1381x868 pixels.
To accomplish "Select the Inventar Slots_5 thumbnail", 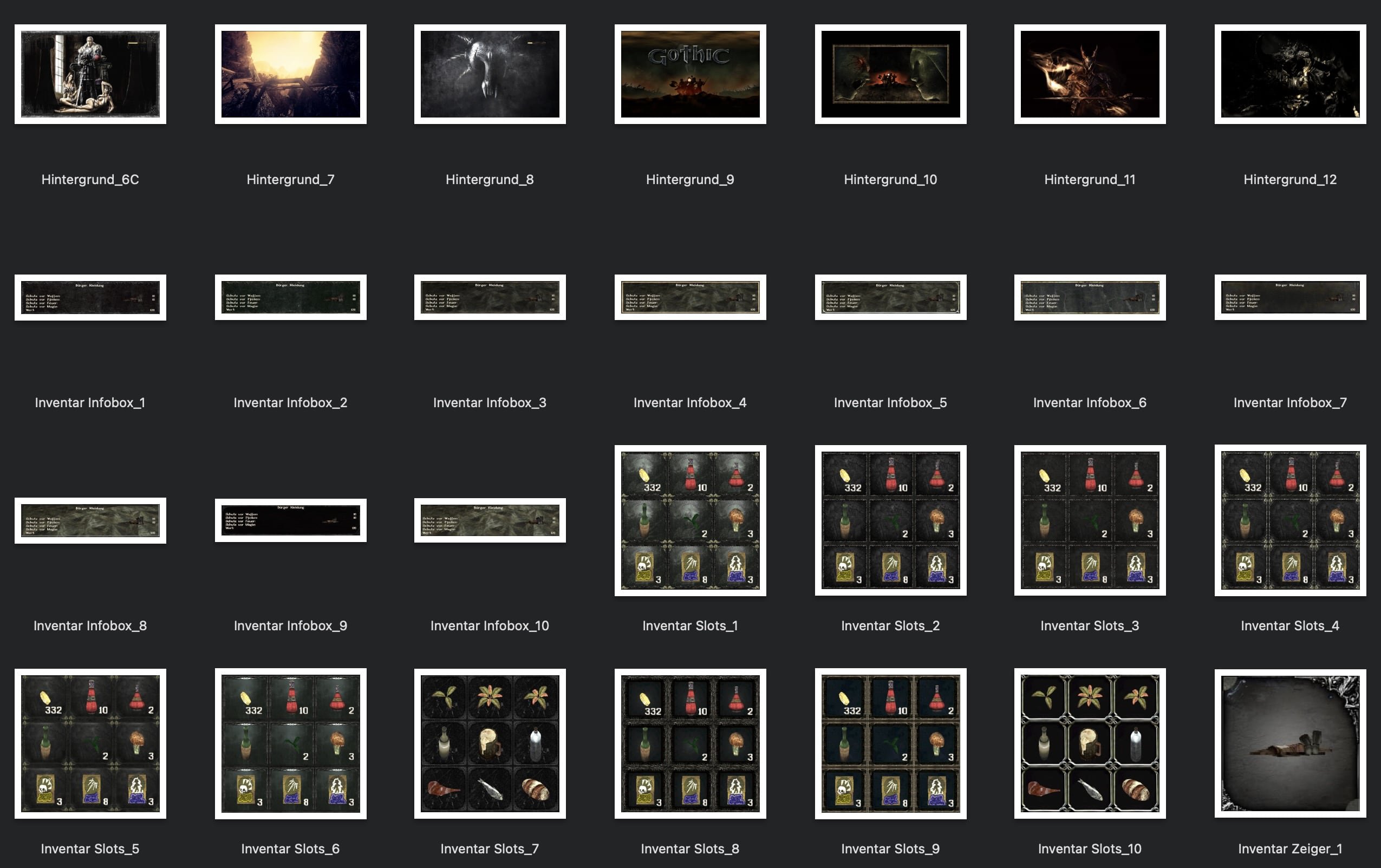I will [90, 743].
